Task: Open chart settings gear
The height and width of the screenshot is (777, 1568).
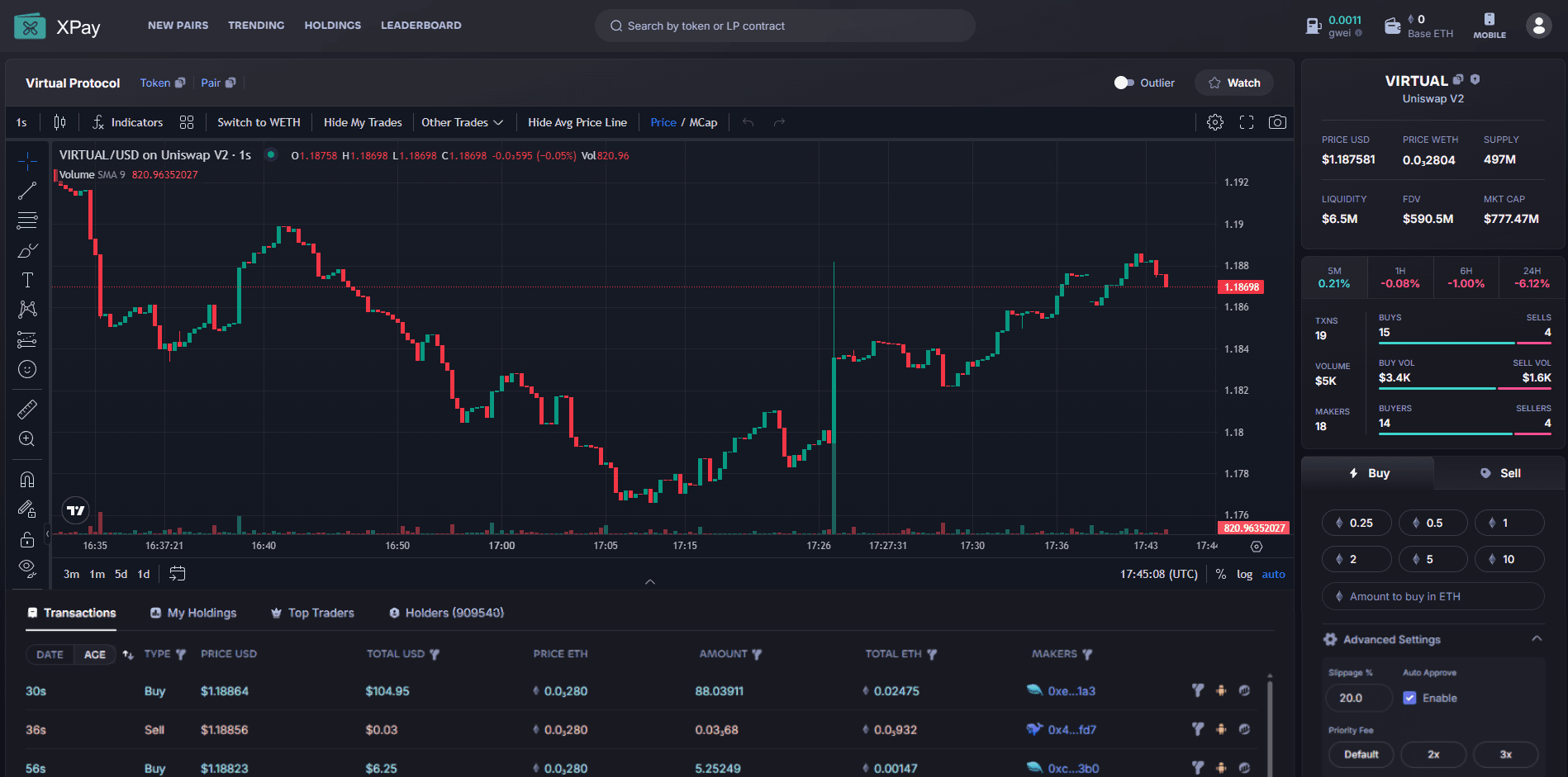Action: [1214, 122]
